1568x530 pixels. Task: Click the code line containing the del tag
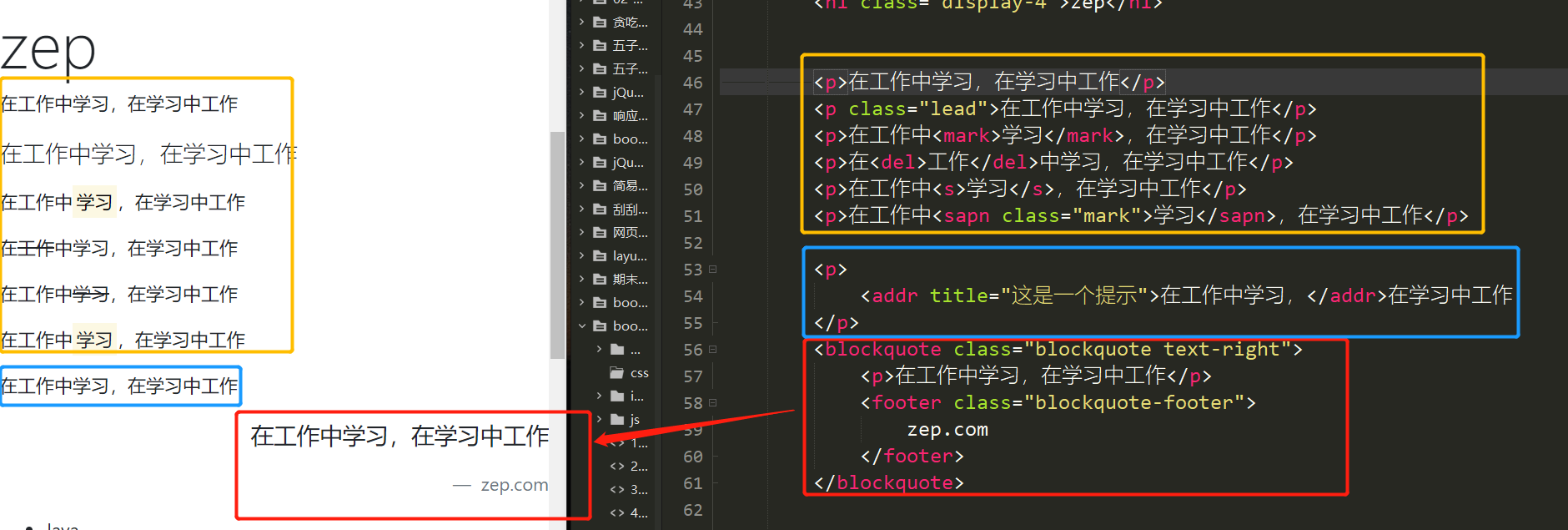[x=1053, y=162]
